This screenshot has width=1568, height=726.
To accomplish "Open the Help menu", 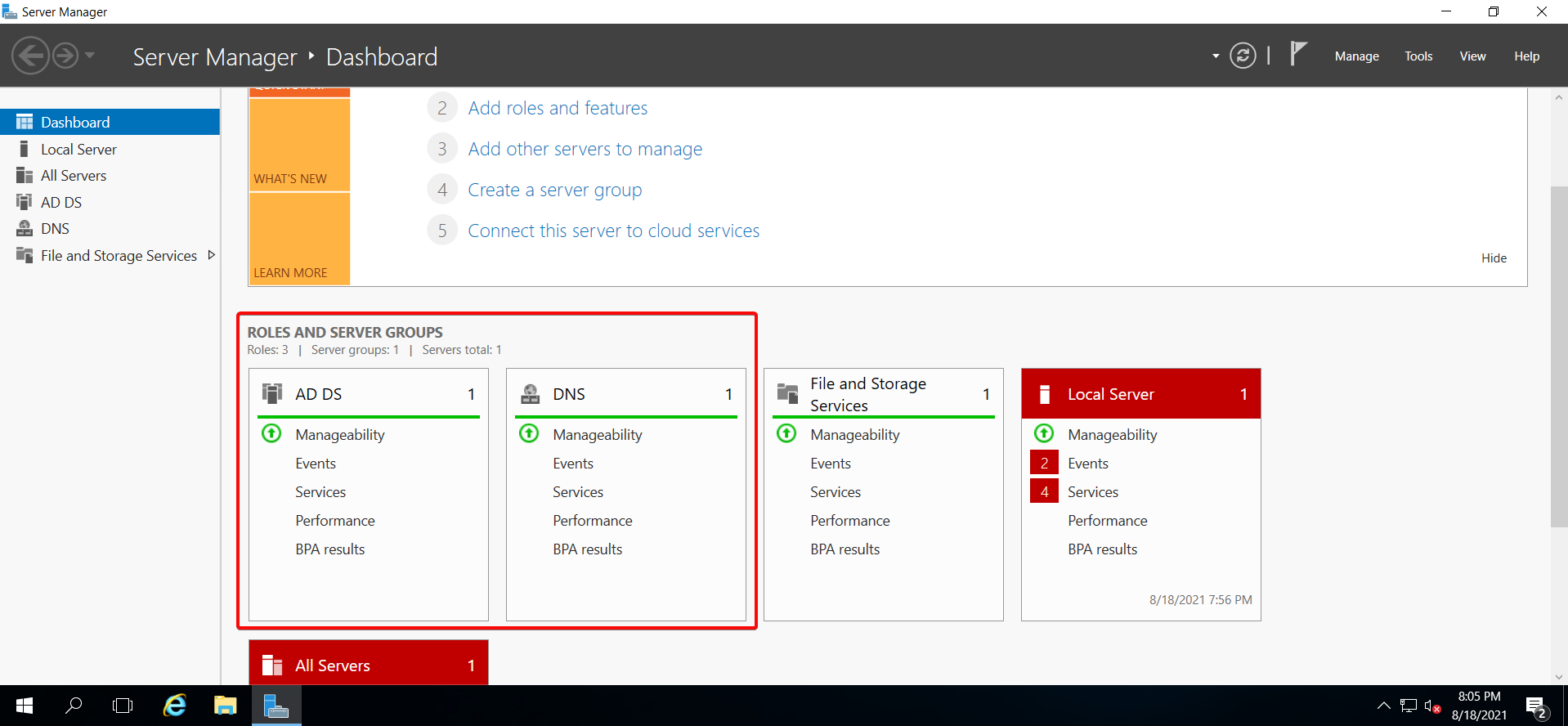I will tap(1526, 56).
